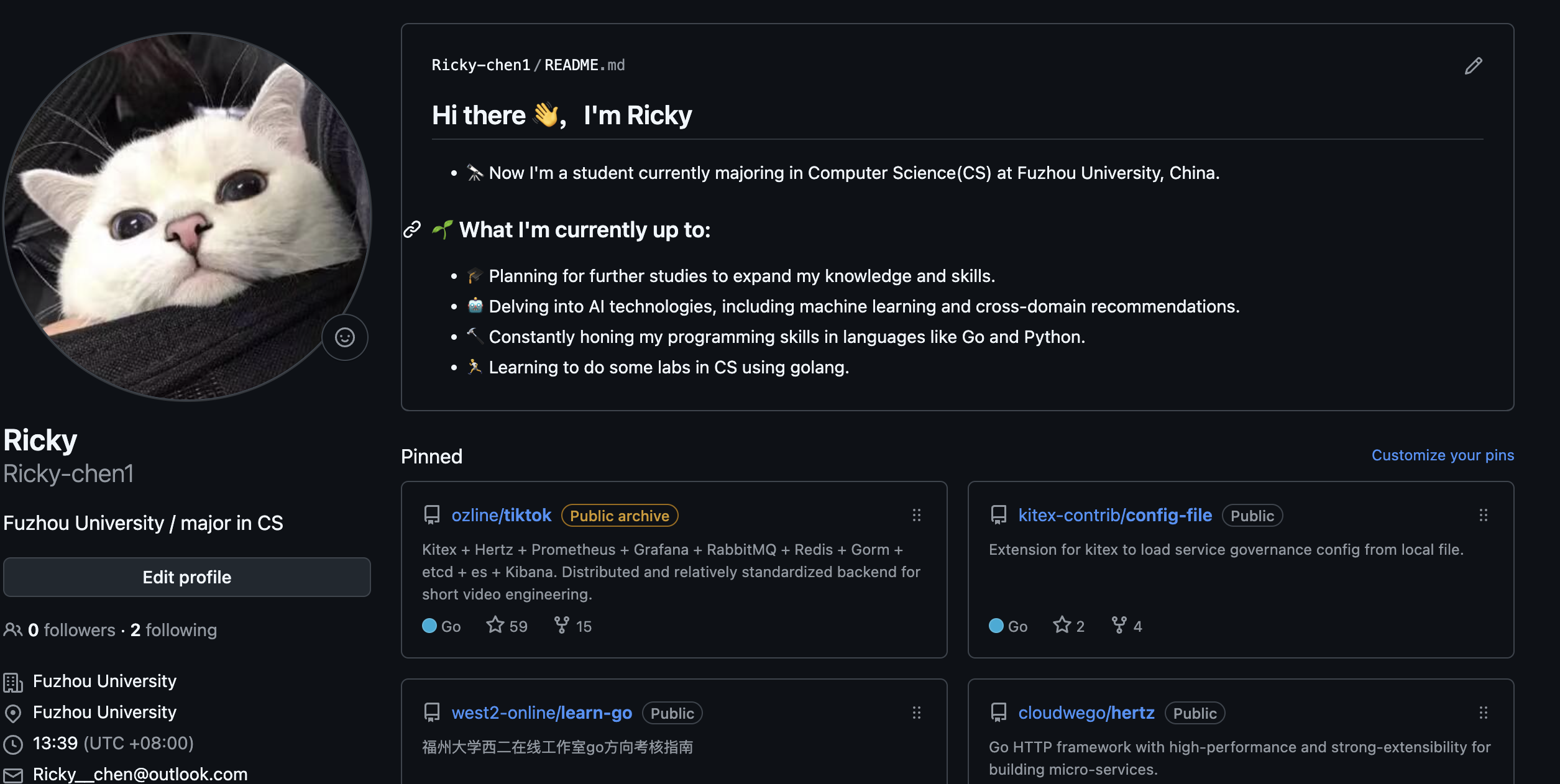Click the fork count on kitex-contrib/config-file
This screenshot has height=784, width=1560.
(x=1127, y=626)
